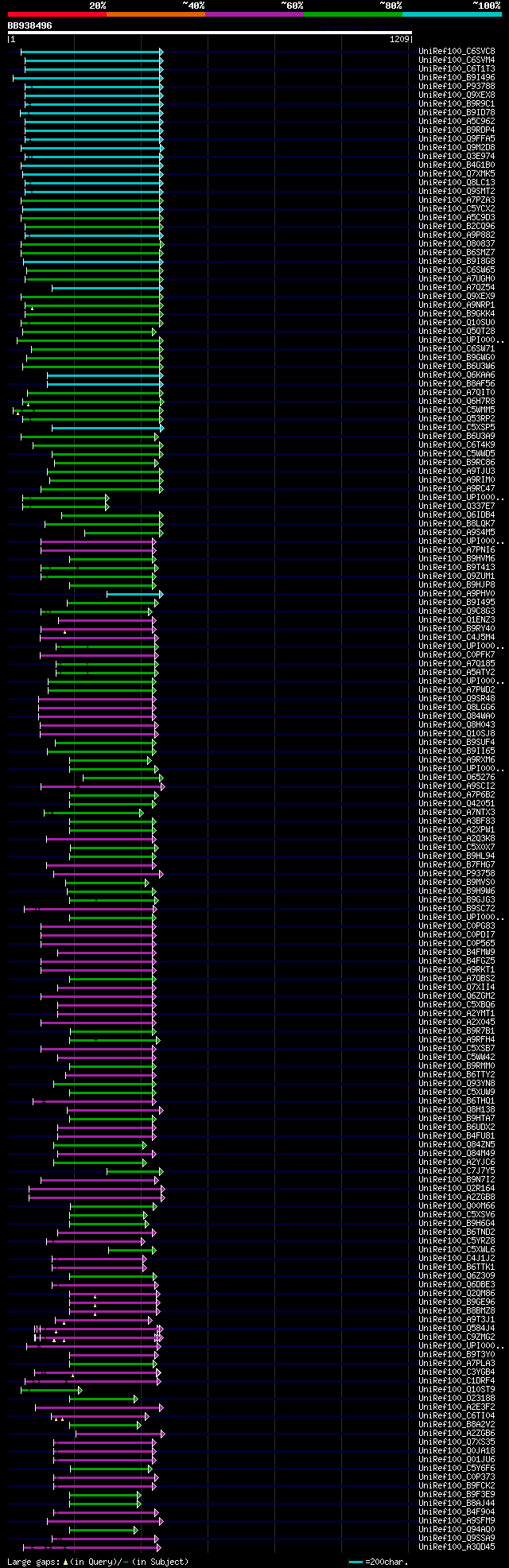Select label UniRef100_Q5QT28
This screenshot has height=1568, width=509.
457,331
